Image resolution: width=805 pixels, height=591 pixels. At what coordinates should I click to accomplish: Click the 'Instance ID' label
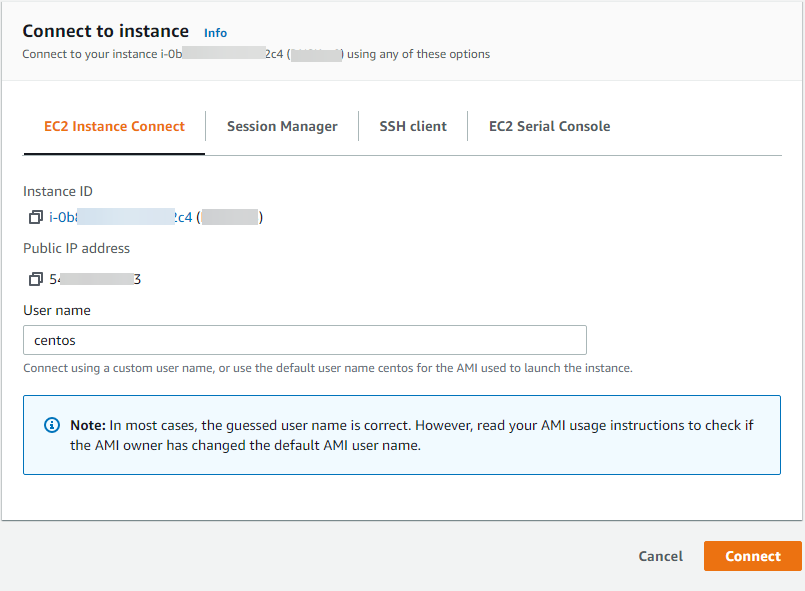(x=58, y=192)
